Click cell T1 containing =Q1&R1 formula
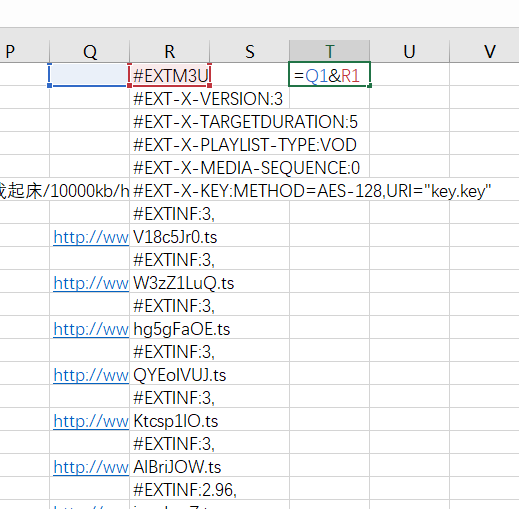This screenshot has height=509, width=519. coord(329,74)
